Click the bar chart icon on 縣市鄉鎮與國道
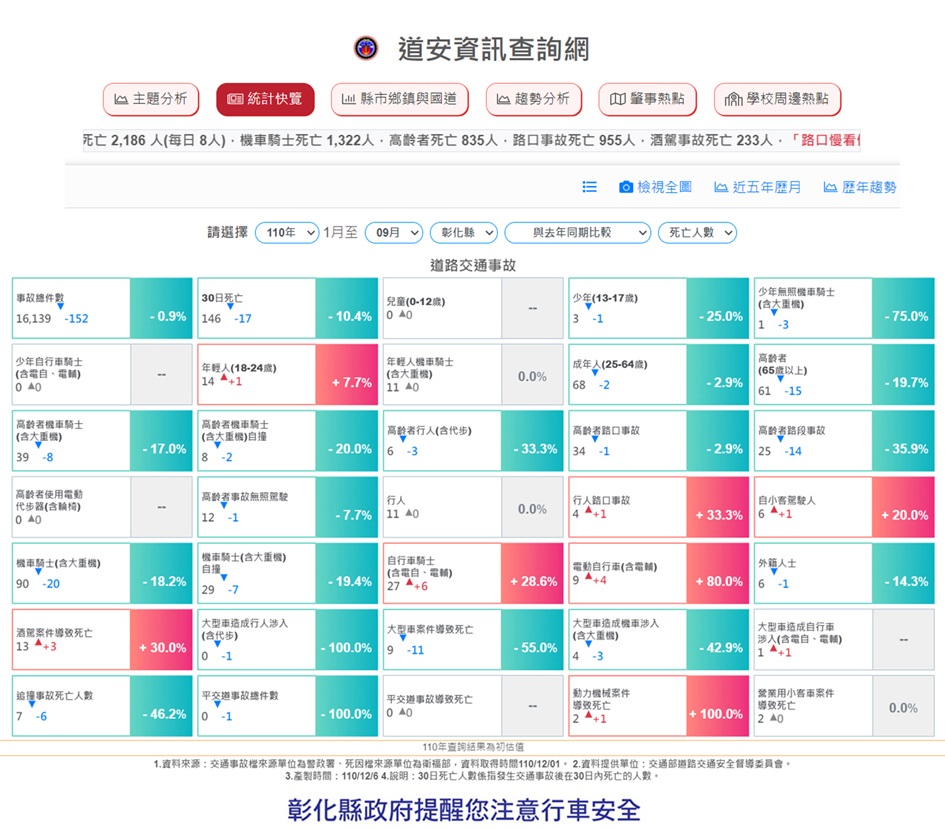The height and width of the screenshot is (830, 945). 348,99
